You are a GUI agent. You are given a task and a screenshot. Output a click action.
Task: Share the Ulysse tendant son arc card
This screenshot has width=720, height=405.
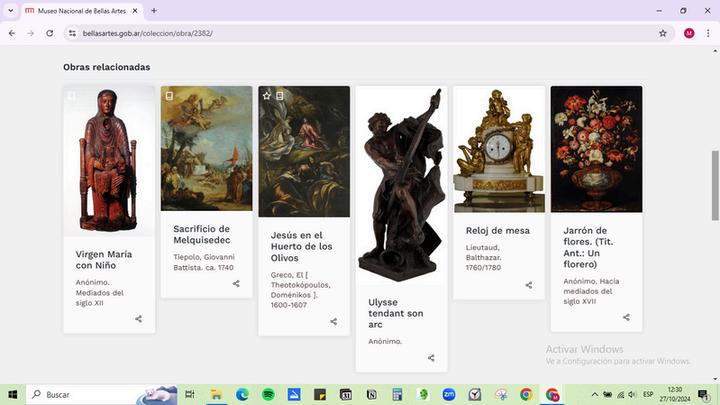(x=431, y=358)
